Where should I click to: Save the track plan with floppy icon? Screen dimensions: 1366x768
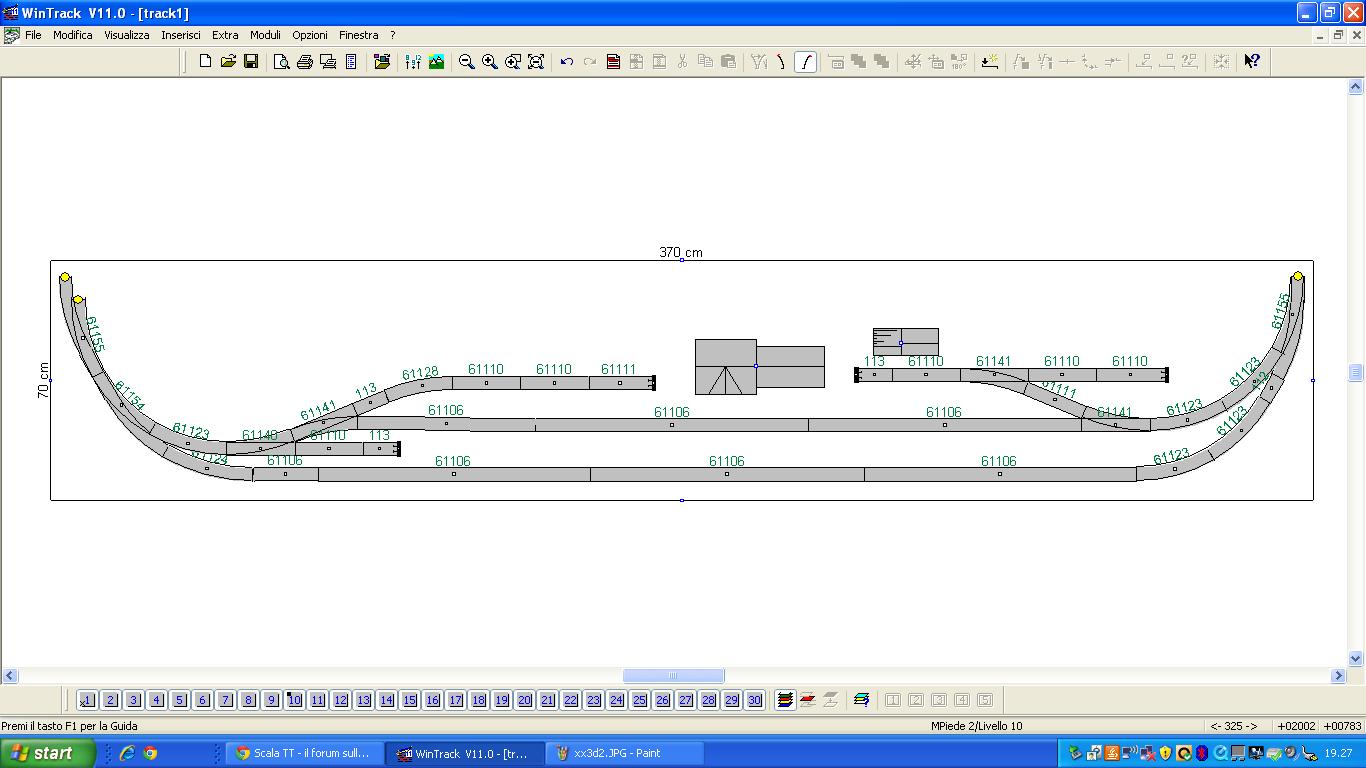[x=251, y=61]
